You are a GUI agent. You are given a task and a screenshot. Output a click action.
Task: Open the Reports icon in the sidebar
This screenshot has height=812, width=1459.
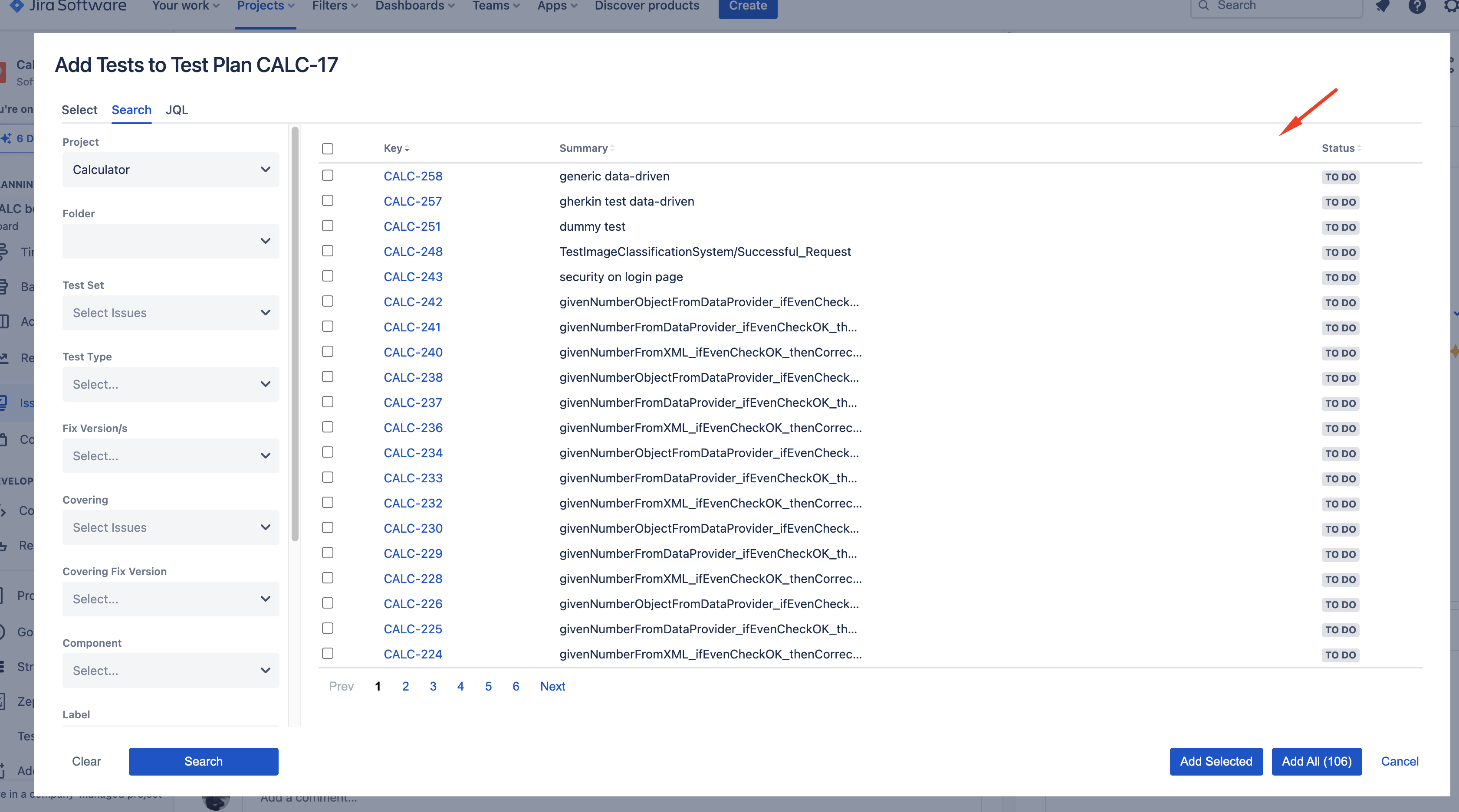point(4,357)
